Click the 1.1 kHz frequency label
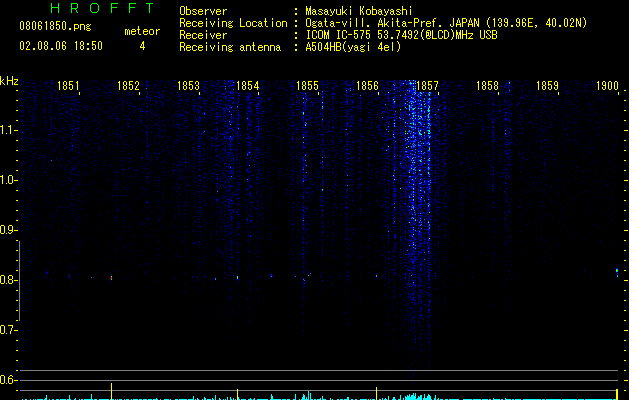 pos(8,130)
